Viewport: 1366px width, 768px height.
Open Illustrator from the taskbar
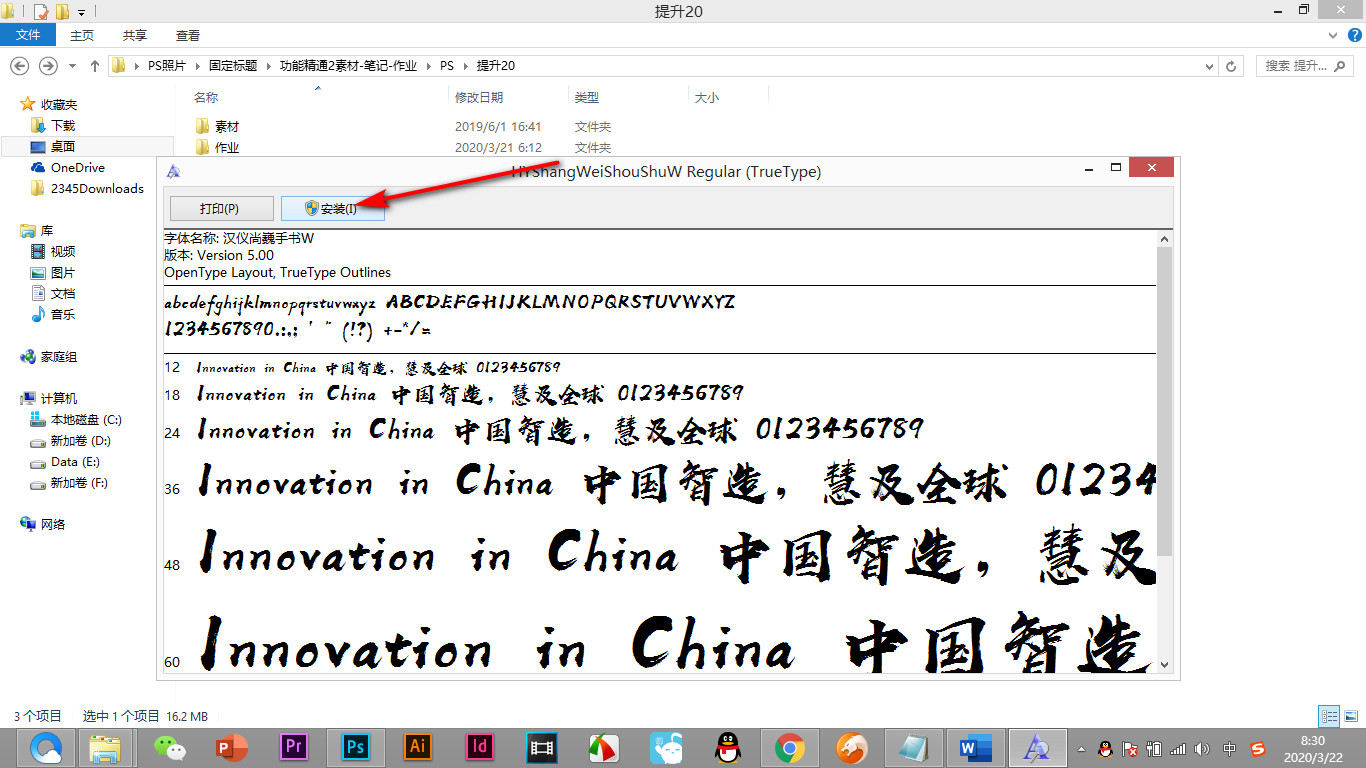418,747
